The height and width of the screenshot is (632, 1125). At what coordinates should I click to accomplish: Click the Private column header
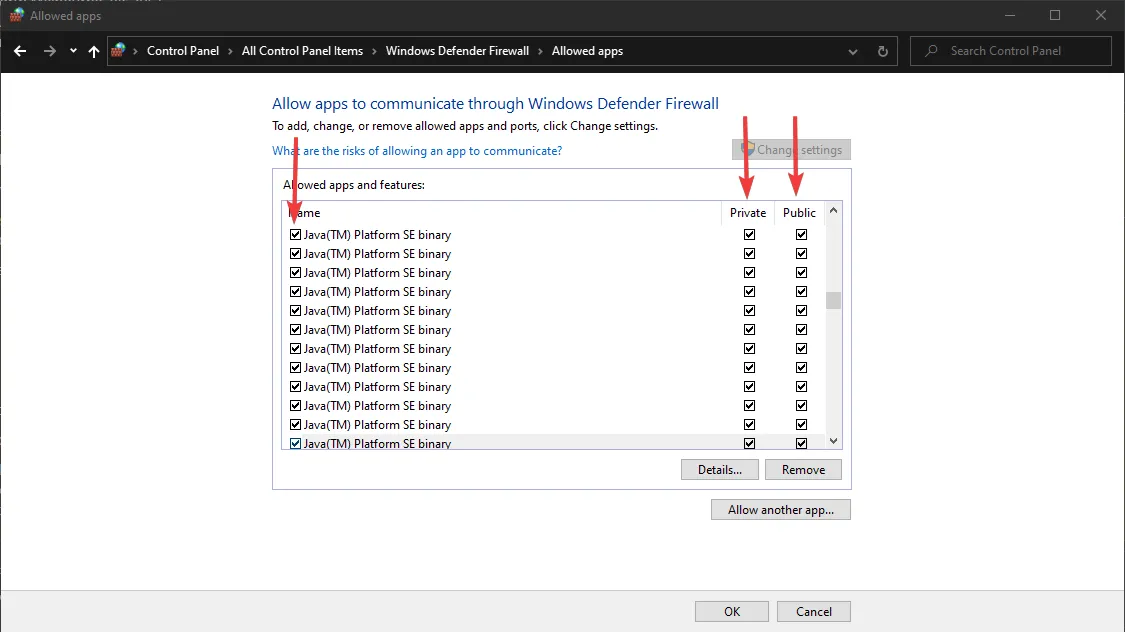748,213
